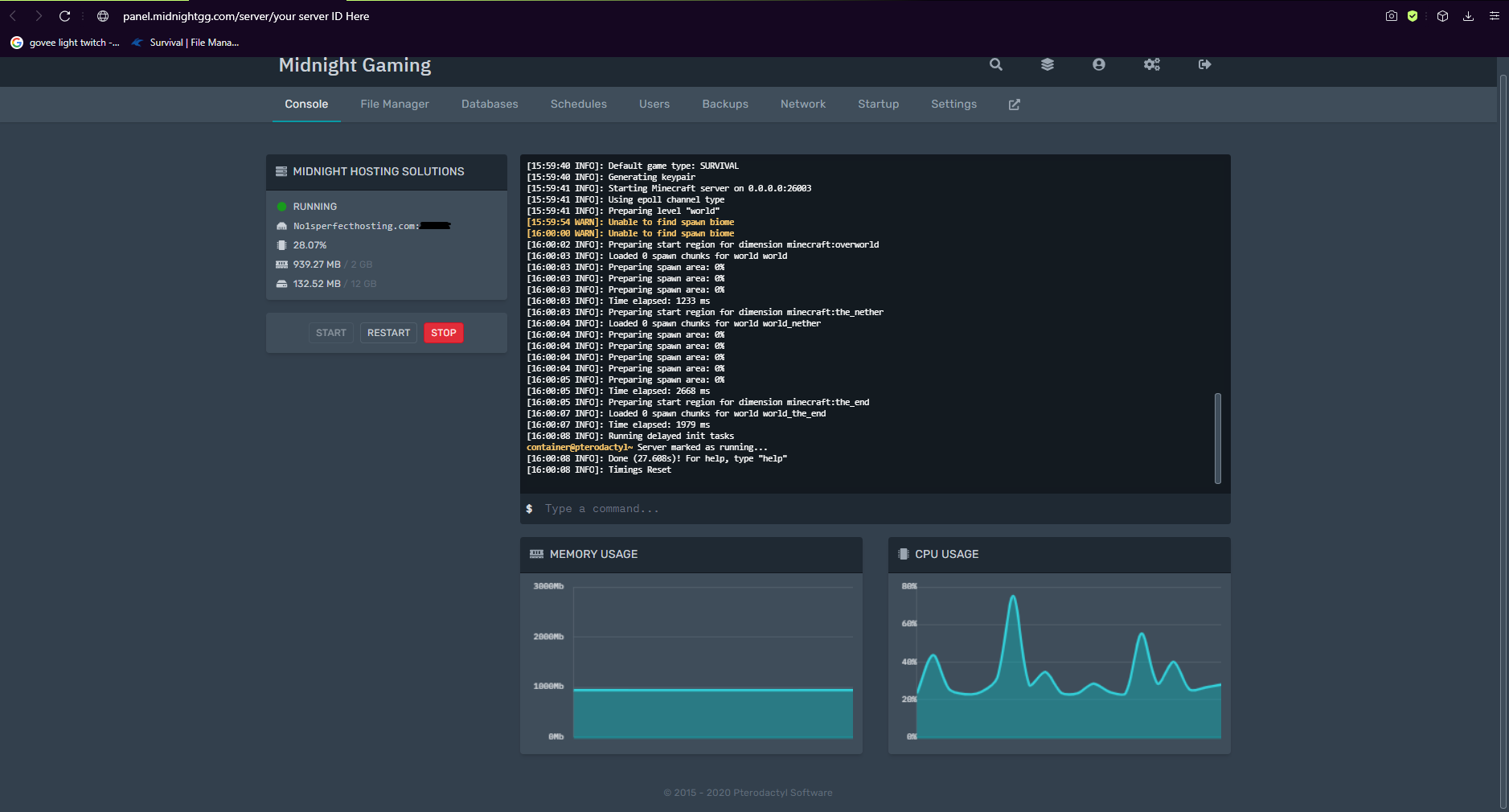The image size is (1509, 812).
Task: Click the page vertical scrollbar
Action: click(x=1503, y=442)
